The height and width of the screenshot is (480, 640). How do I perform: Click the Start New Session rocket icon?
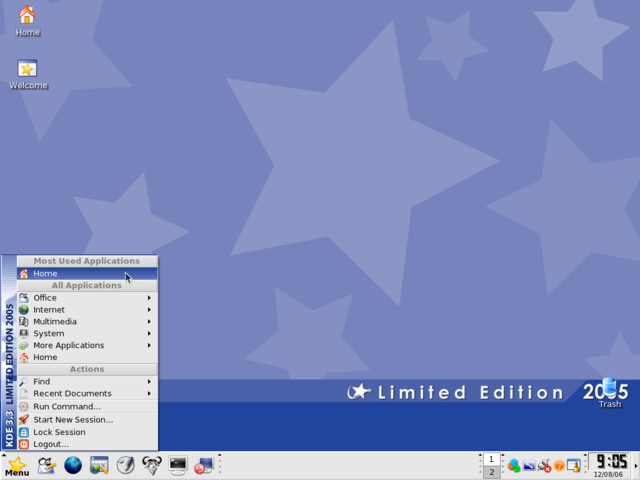[x=24, y=419]
